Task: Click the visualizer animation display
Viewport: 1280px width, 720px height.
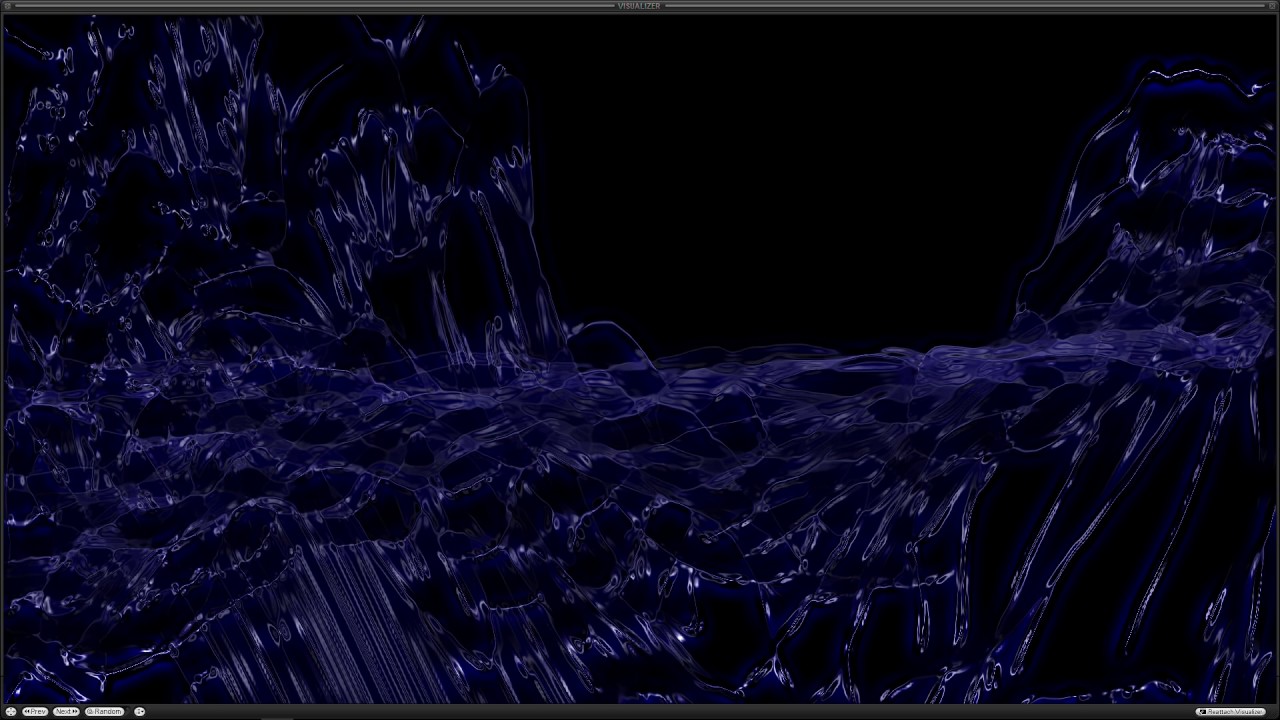Action: (640, 357)
